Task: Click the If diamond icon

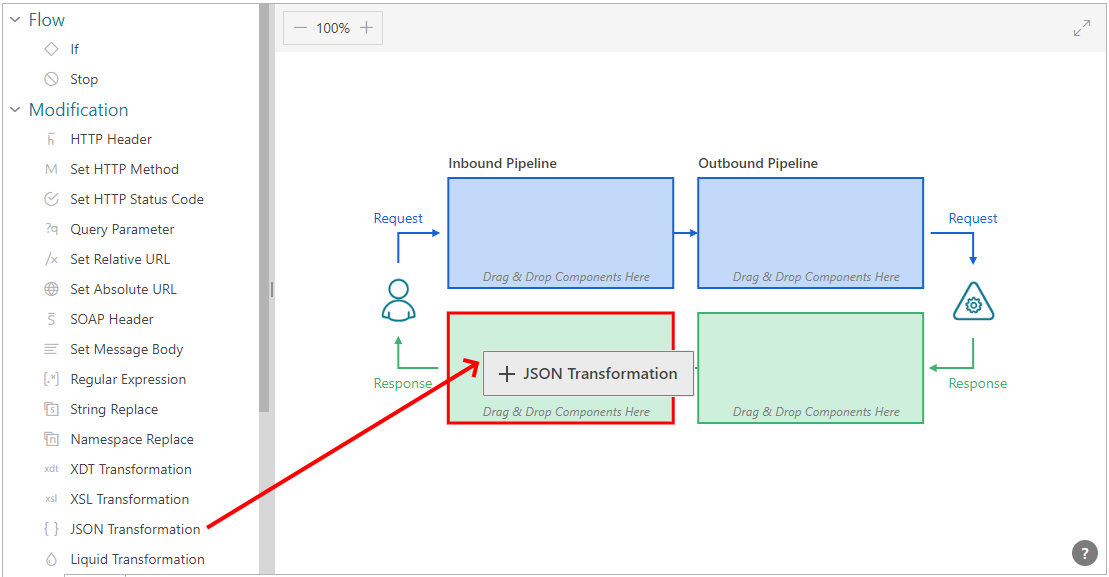Action: (51, 49)
